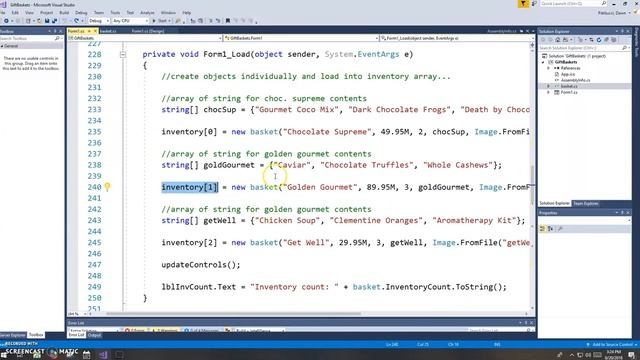Click the pin icon on the Form1.cs tab
The width and height of the screenshot is (640, 360).
89,31
